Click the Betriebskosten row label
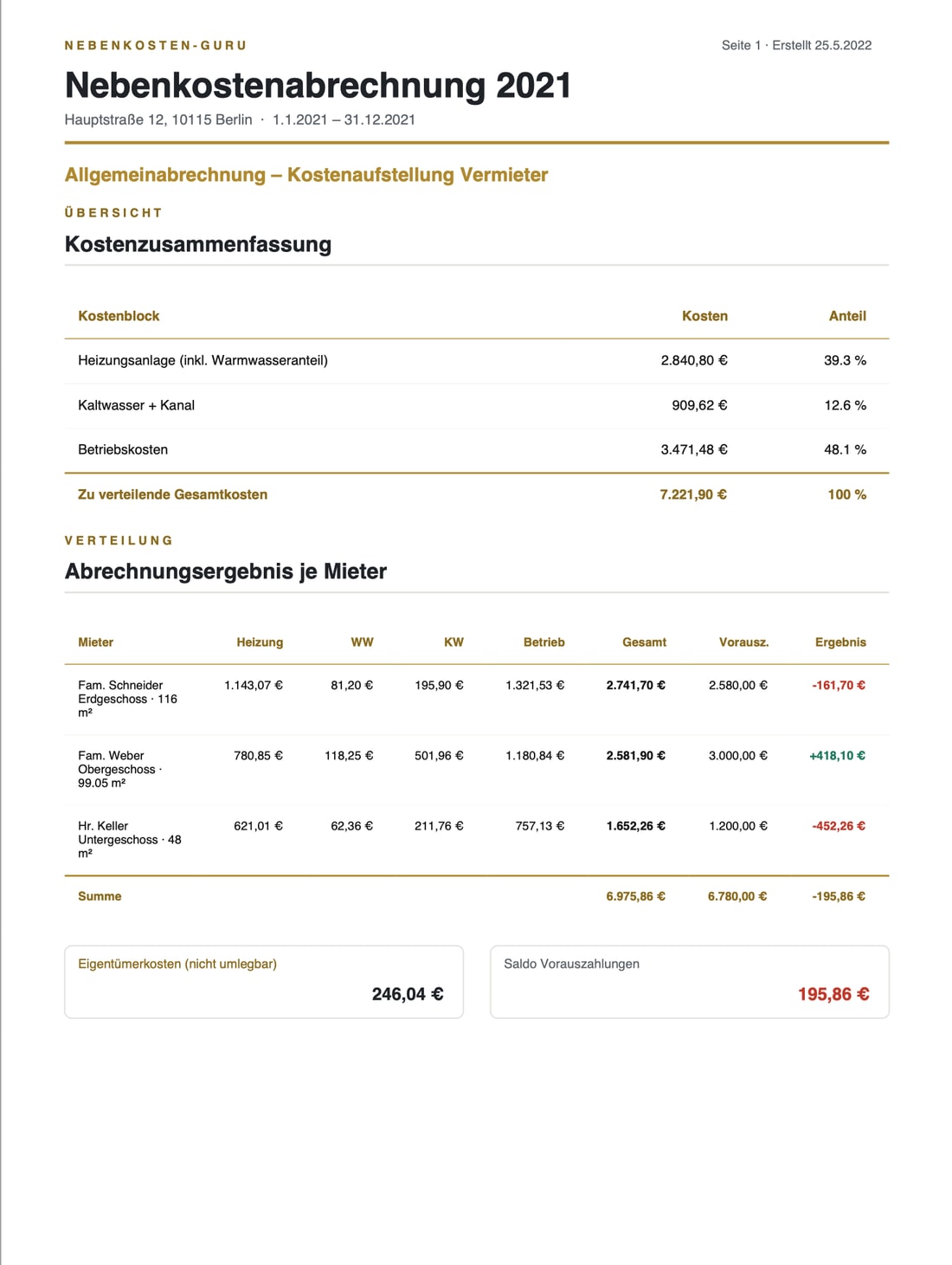The width and height of the screenshot is (952, 1265). pos(123,449)
